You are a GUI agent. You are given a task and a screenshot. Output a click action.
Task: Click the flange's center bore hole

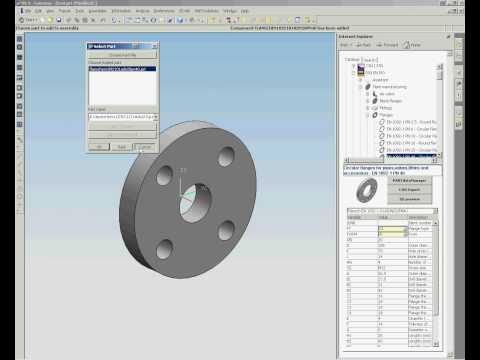point(195,202)
